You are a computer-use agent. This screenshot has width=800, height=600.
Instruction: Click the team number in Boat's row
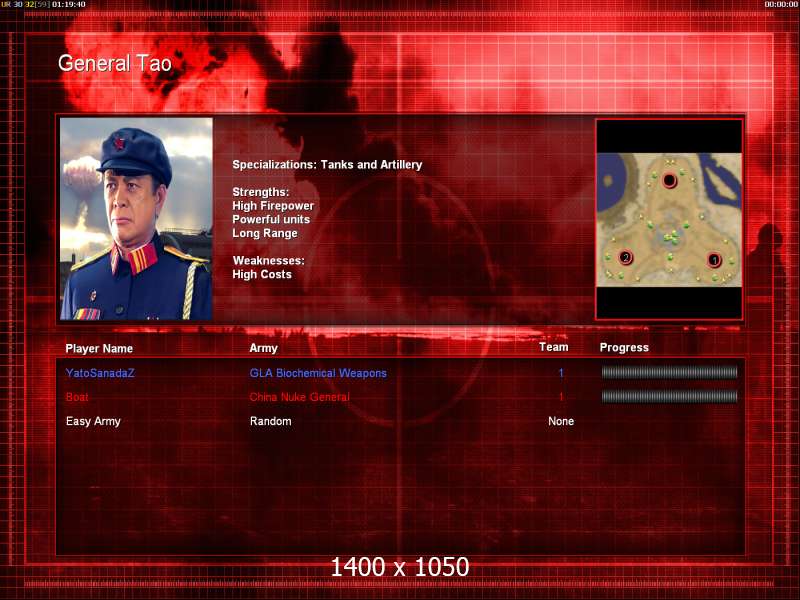click(x=561, y=397)
